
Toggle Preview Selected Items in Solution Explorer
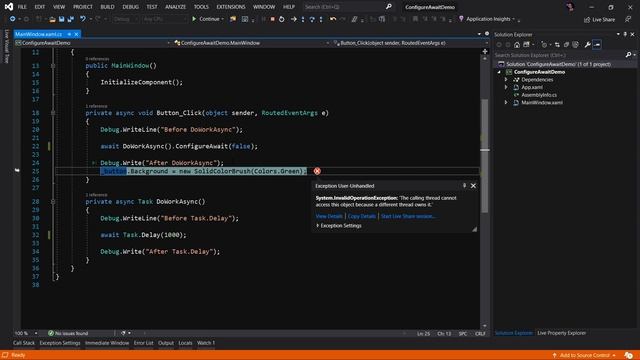tap(597, 45)
